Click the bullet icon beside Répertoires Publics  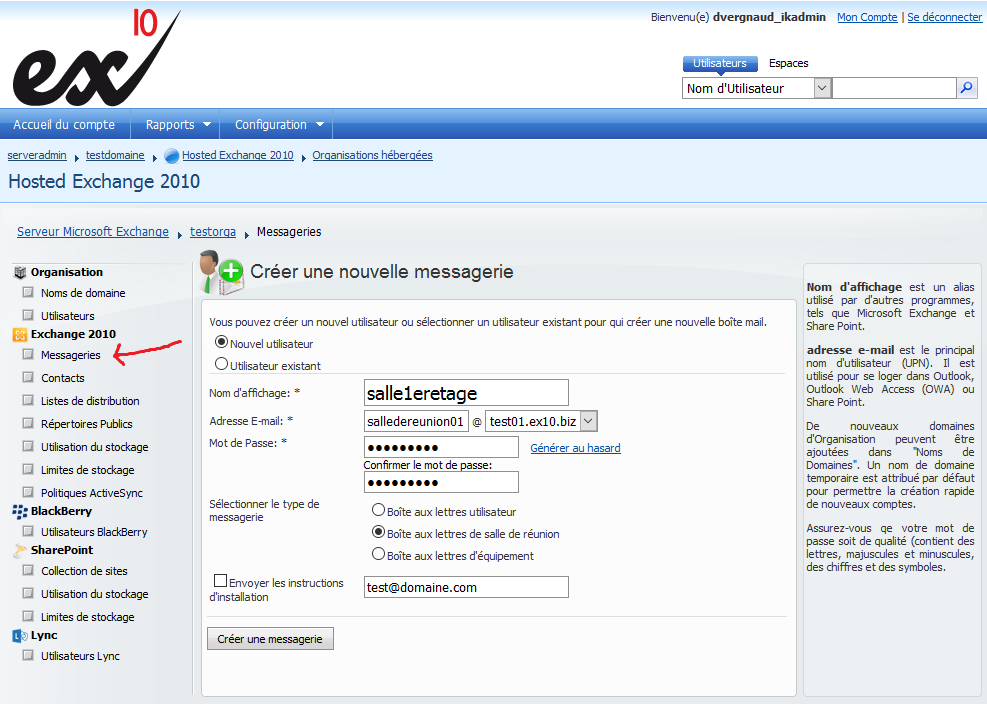[x=28, y=423]
